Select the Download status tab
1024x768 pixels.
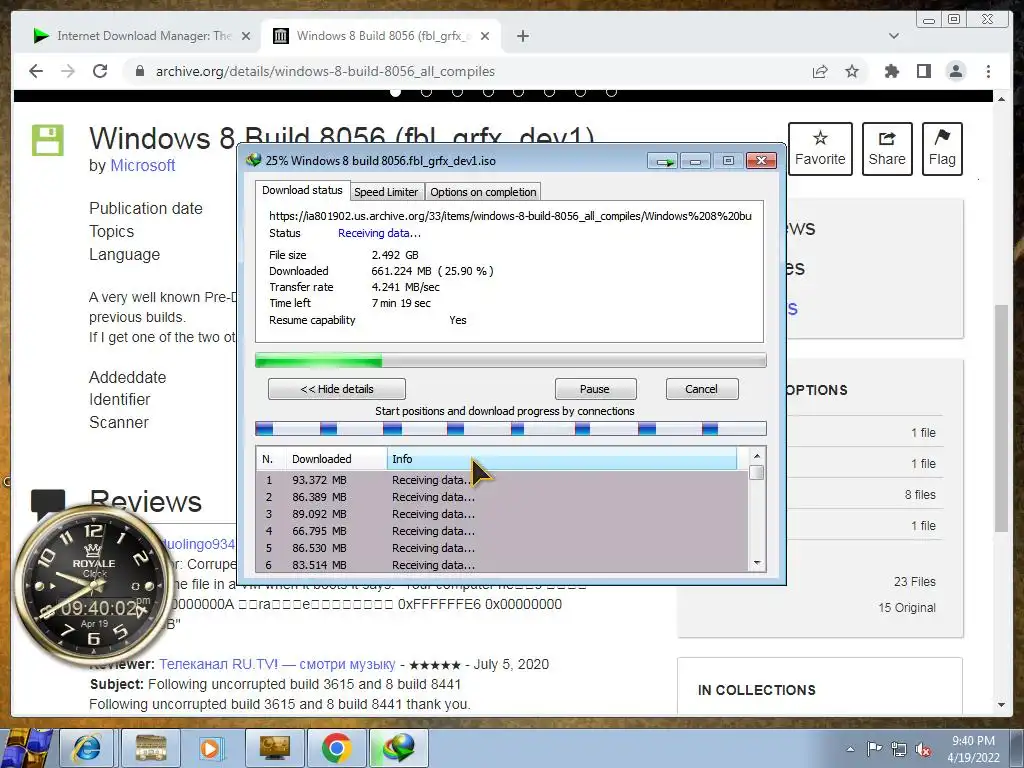(302, 190)
